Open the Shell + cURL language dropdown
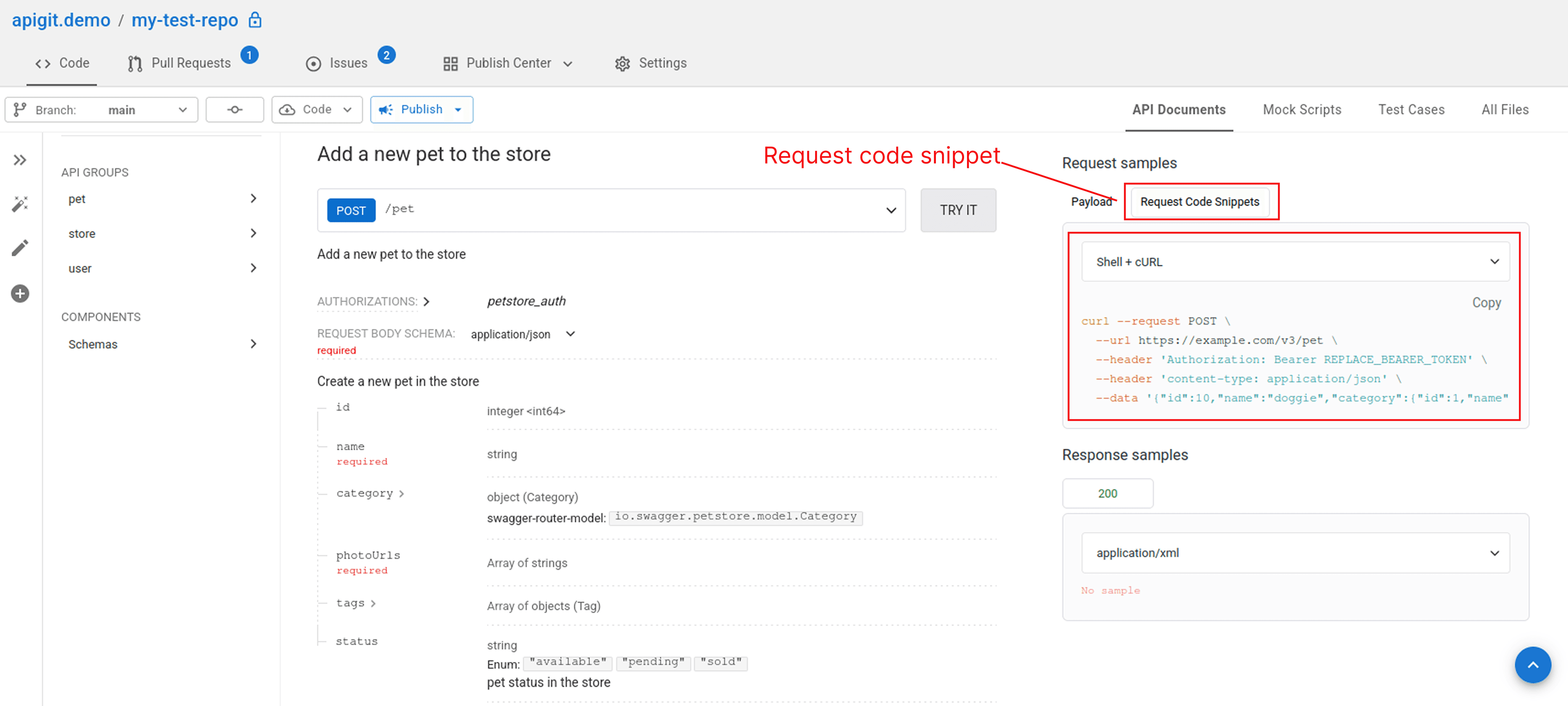The height and width of the screenshot is (706, 1568). [1295, 261]
